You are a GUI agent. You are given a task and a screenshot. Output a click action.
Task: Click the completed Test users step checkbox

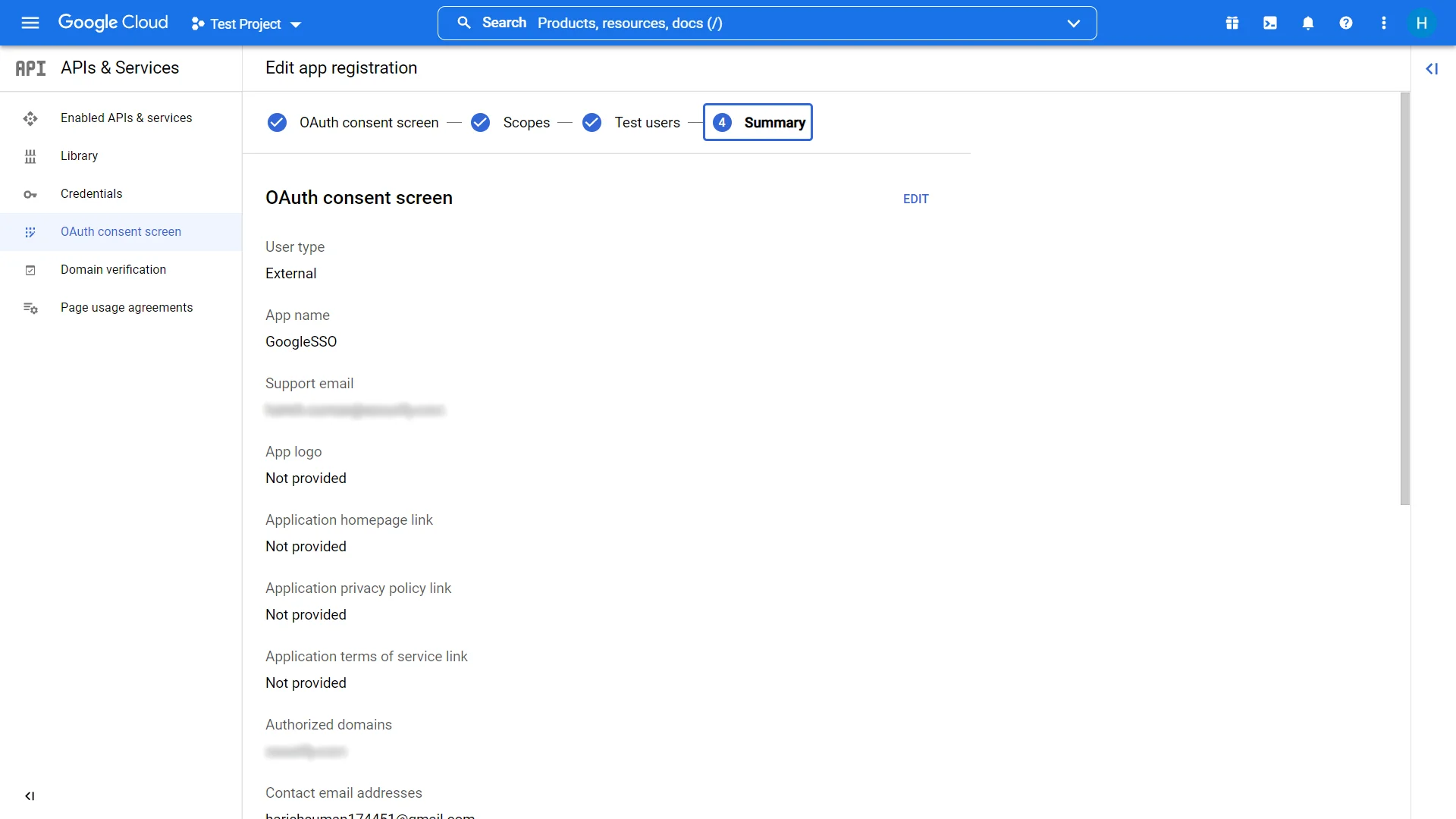(591, 122)
